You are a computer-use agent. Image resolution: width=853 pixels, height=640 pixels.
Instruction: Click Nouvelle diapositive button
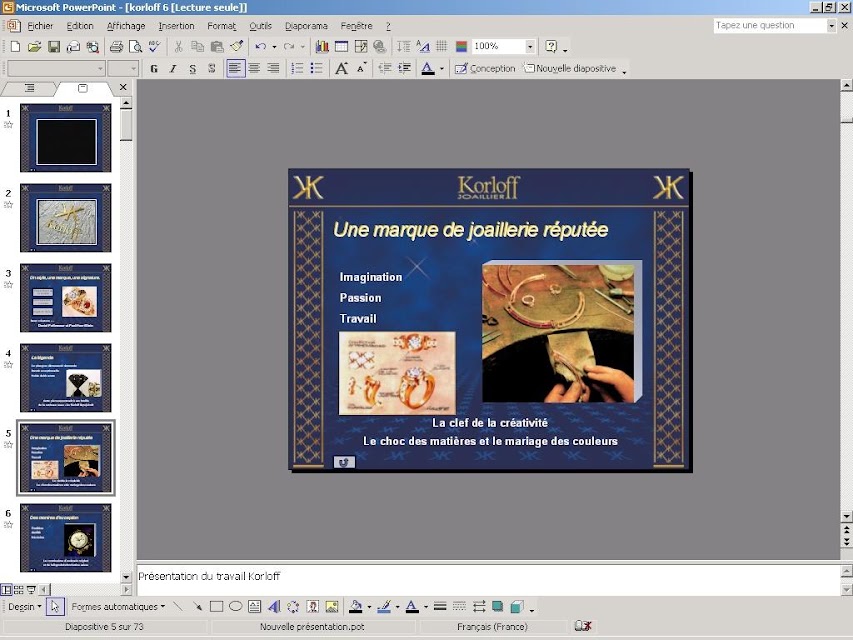coord(570,69)
